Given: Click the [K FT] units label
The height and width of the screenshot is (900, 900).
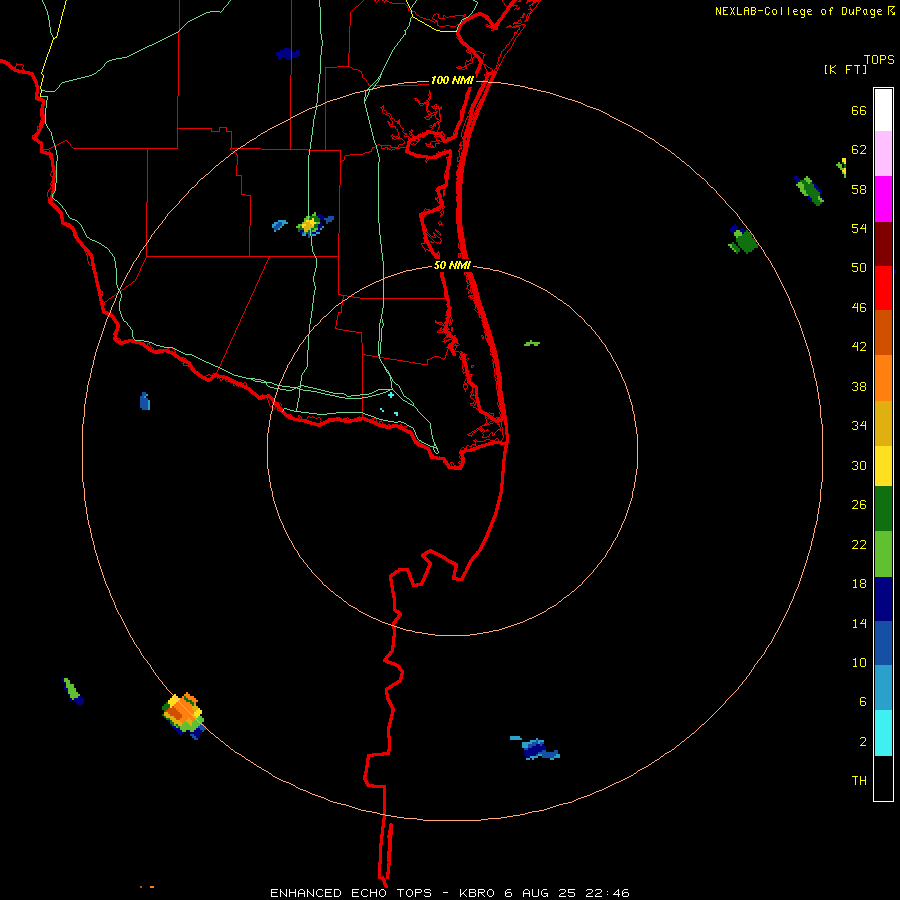Looking at the screenshot, I should 845,69.
